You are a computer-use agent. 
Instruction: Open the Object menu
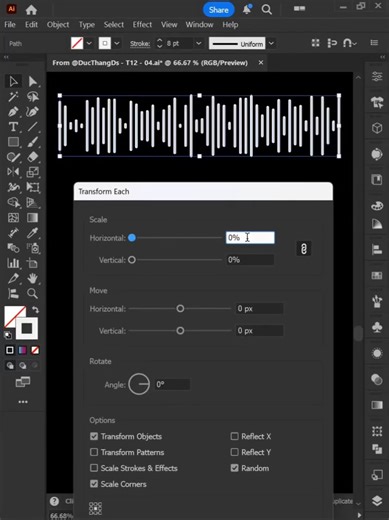[58, 25]
